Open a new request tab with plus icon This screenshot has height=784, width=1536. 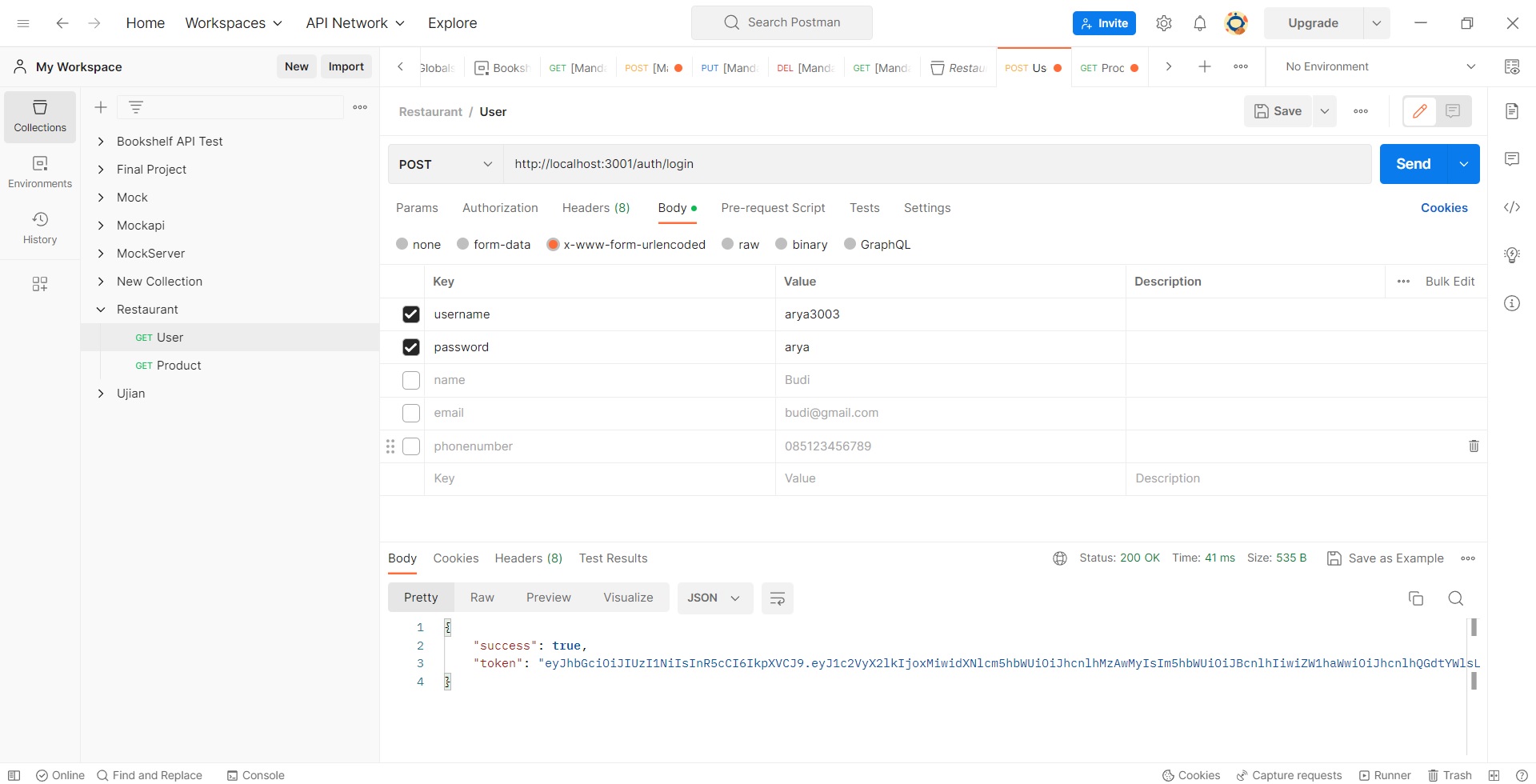point(1205,66)
